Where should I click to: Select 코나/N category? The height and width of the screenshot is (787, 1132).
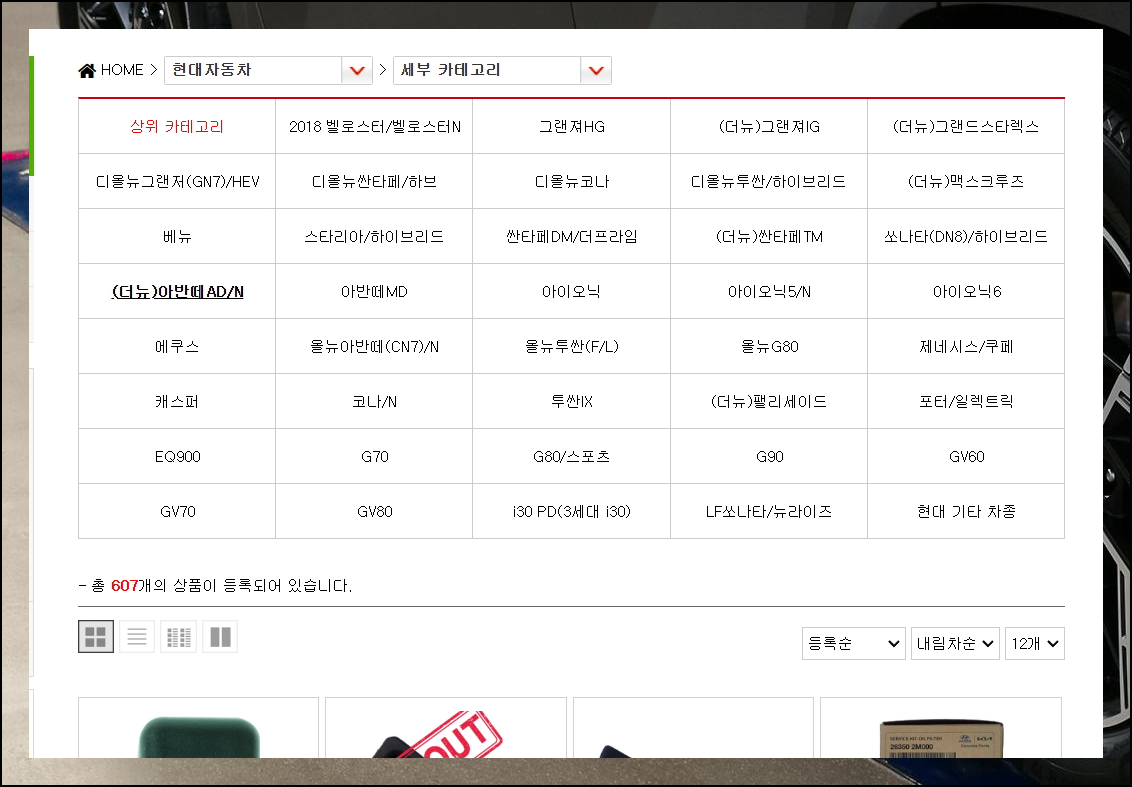pyautogui.click(x=375, y=401)
